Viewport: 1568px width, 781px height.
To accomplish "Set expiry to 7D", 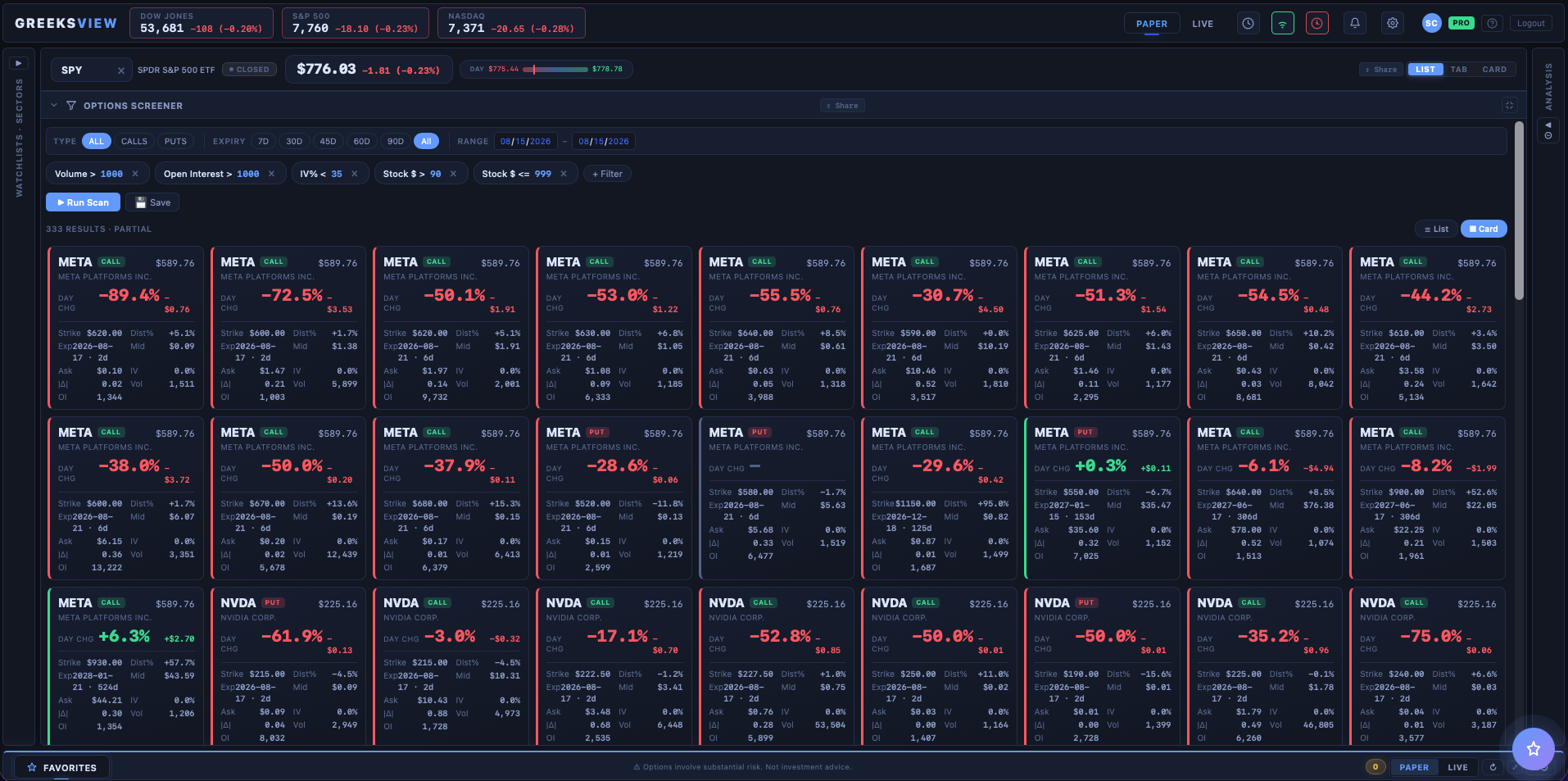I will (263, 141).
